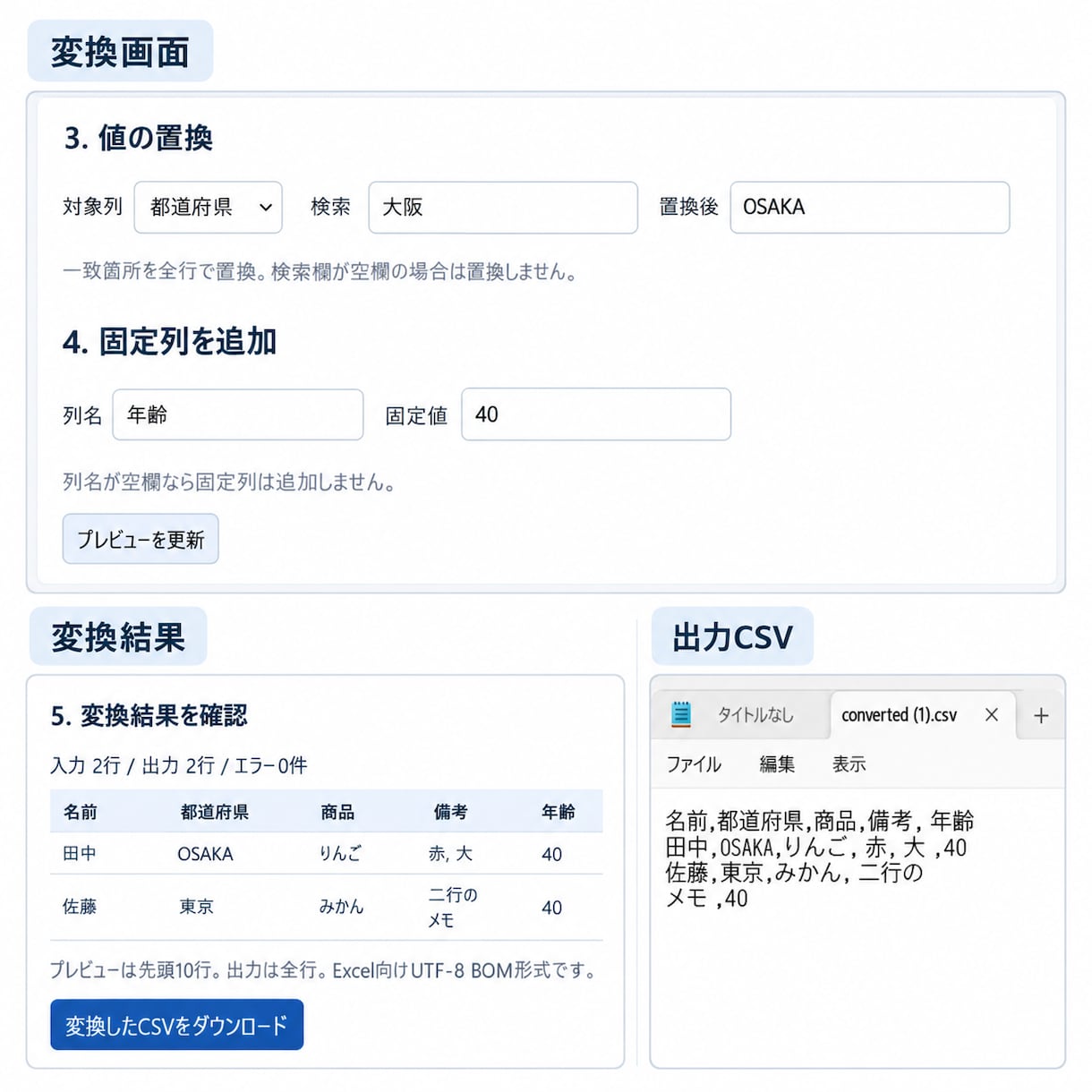
Task: Click the OSAKA cell in the results table
Action: 205,854
